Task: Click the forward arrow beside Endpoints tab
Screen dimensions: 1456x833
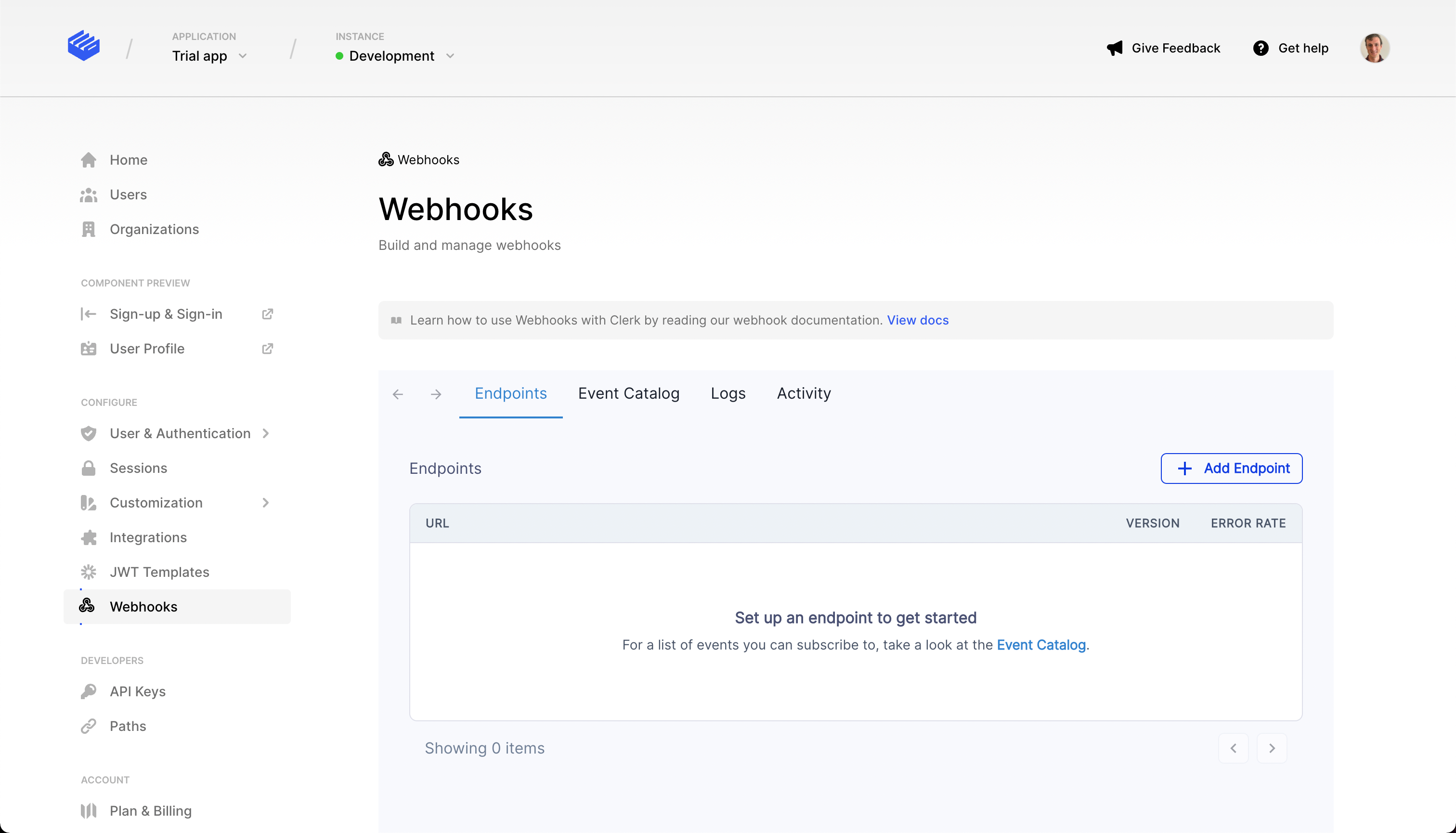Action: [436, 394]
